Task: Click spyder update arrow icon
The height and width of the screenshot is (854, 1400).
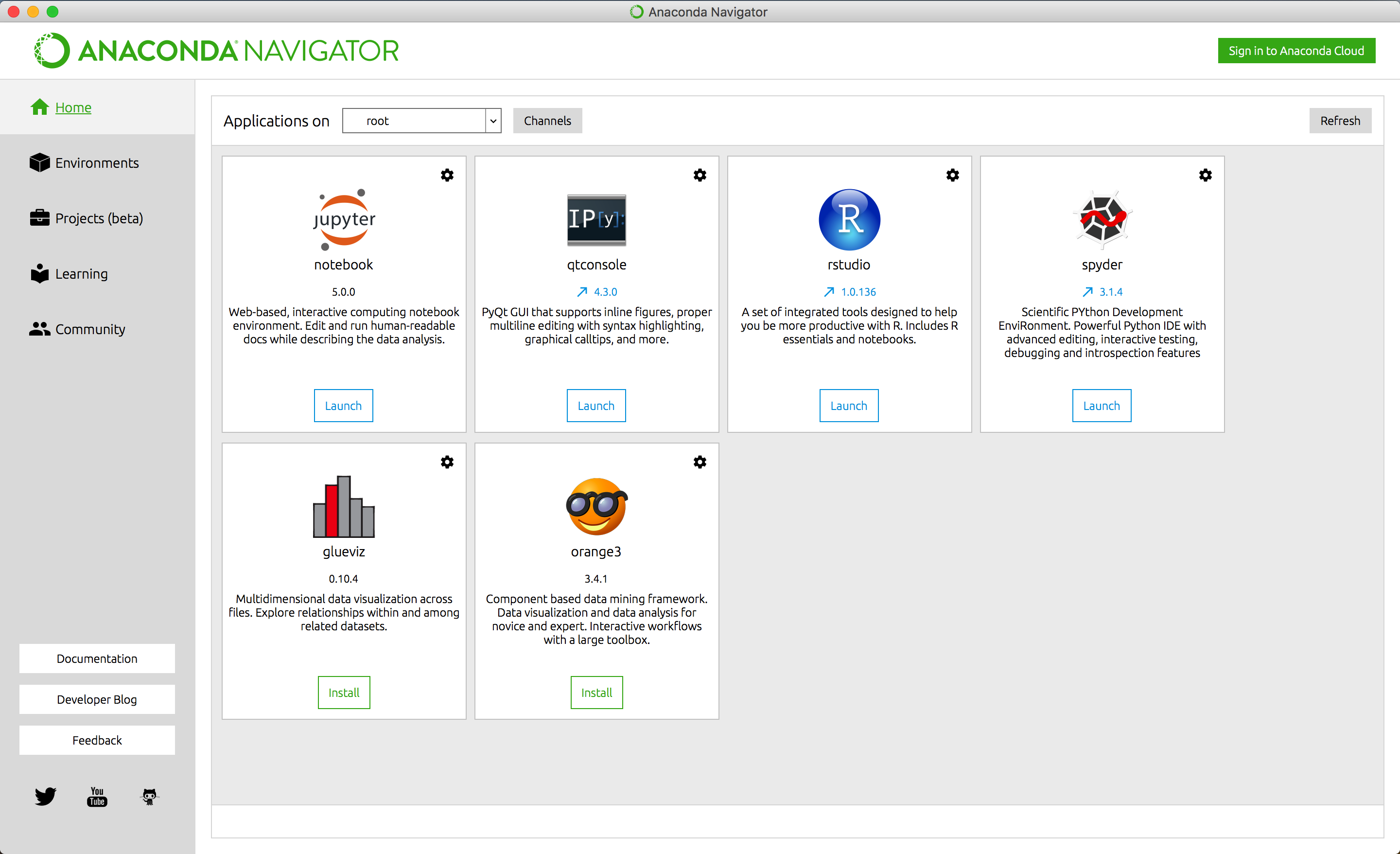Action: tap(1087, 292)
